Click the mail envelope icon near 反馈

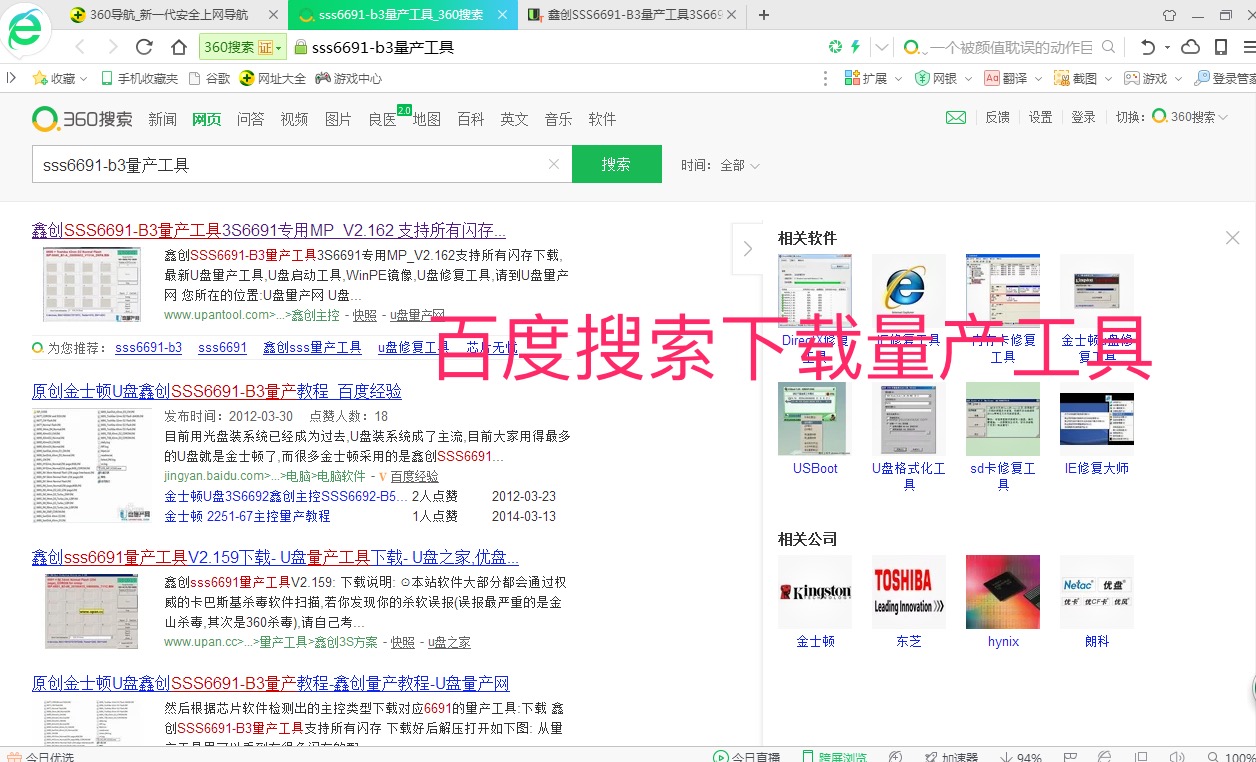955,117
